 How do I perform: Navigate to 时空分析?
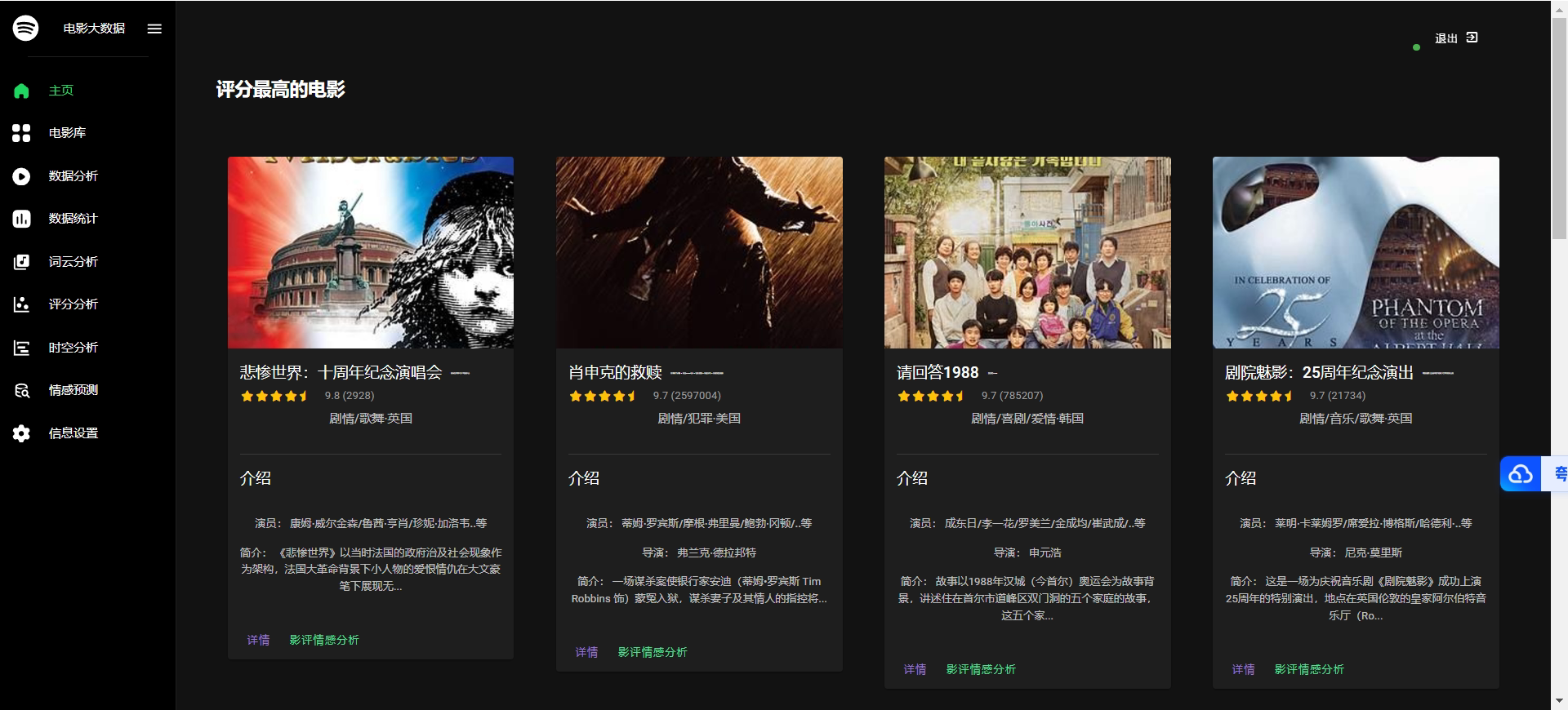click(x=73, y=348)
